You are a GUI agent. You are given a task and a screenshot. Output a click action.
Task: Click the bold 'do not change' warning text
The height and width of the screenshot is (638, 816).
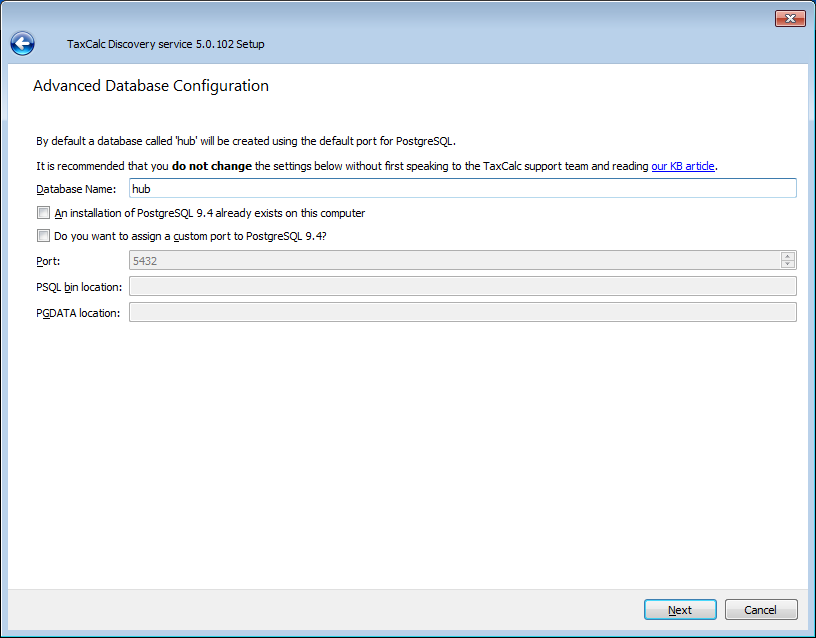pyautogui.click(x=212, y=166)
